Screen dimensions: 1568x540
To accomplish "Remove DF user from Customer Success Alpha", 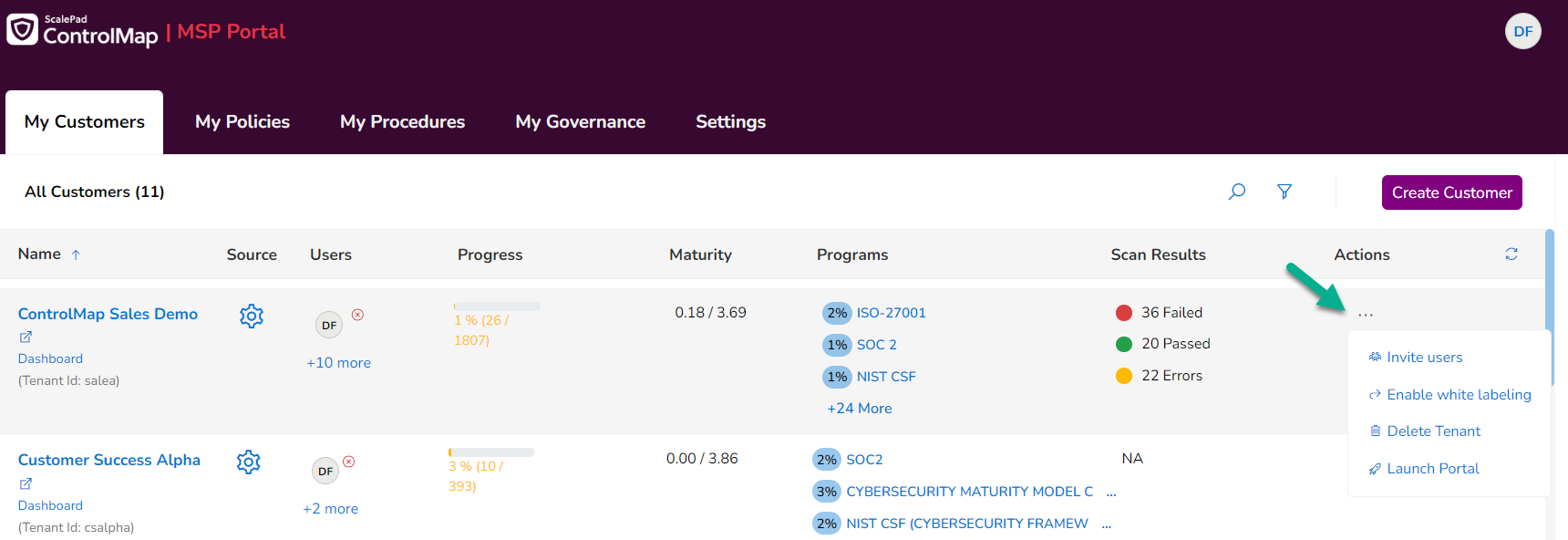I will tap(349, 462).
